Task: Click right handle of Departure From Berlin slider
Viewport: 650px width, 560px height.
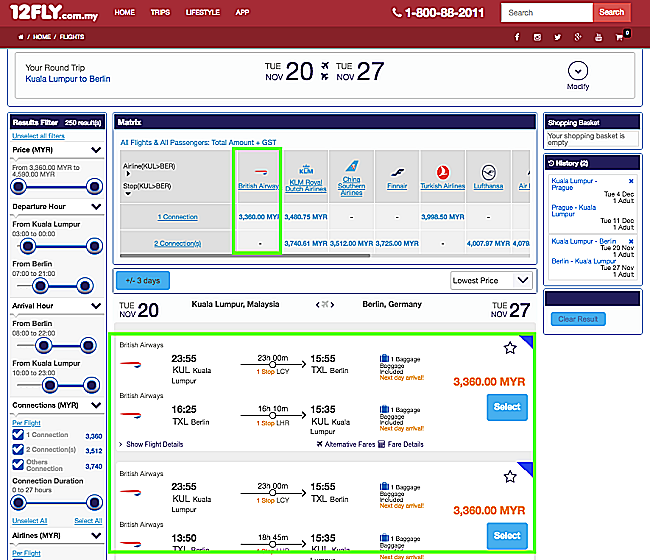Action: pyautogui.click(x=85, y=286)
